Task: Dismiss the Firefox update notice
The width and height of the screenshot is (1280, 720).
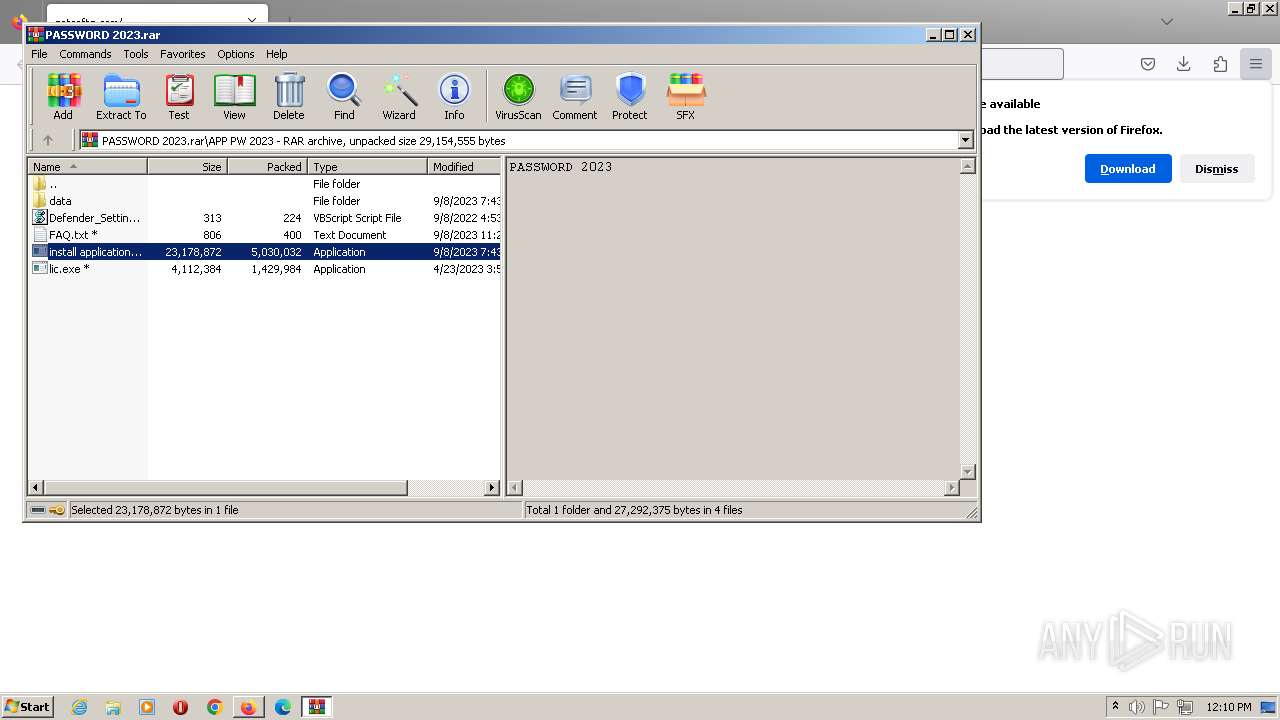Action: coord(1216,169)
